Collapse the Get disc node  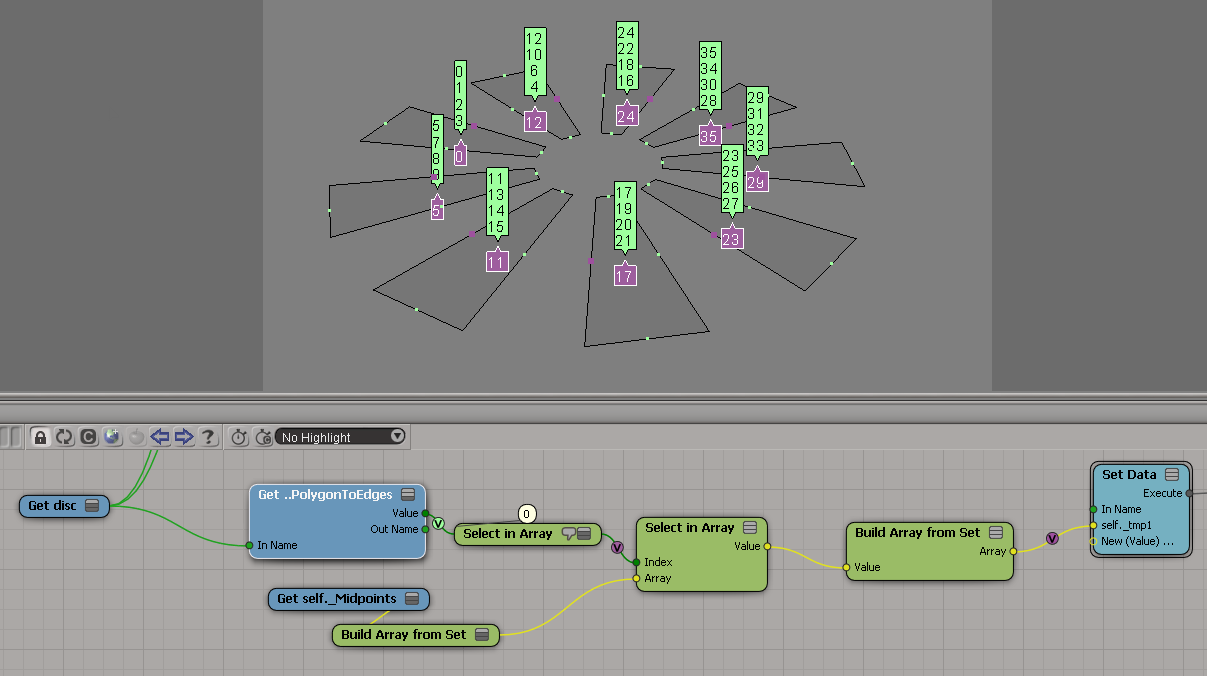point(92,506)
